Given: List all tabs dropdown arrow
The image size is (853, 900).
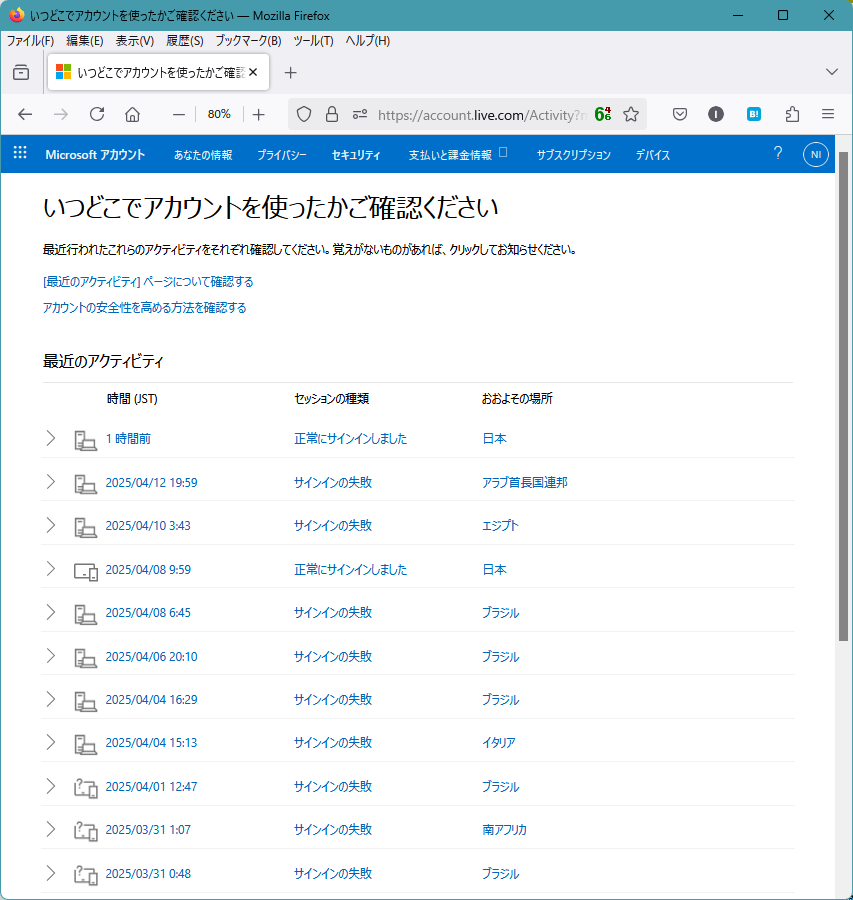Looking at the screenshot, I should (832, 72).
